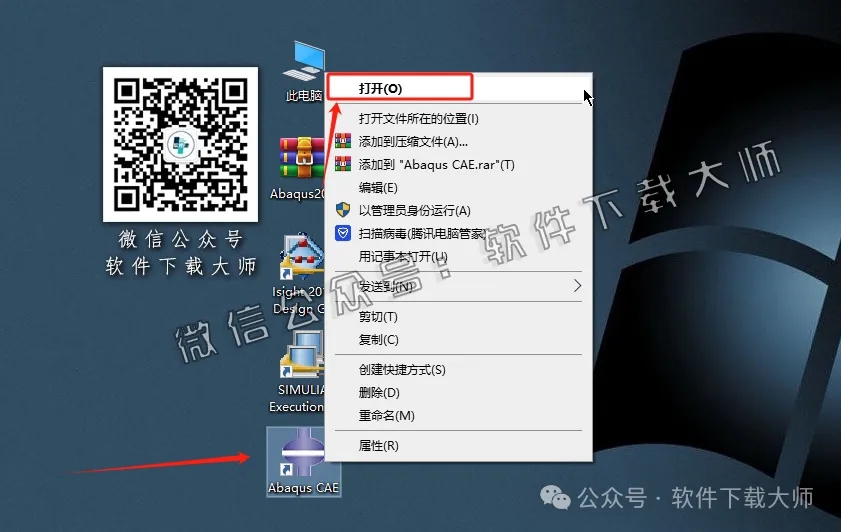Expand the 发送到(N) submenu
The height and width of the screenshot is (532, 841).
[x=459, y=286]
